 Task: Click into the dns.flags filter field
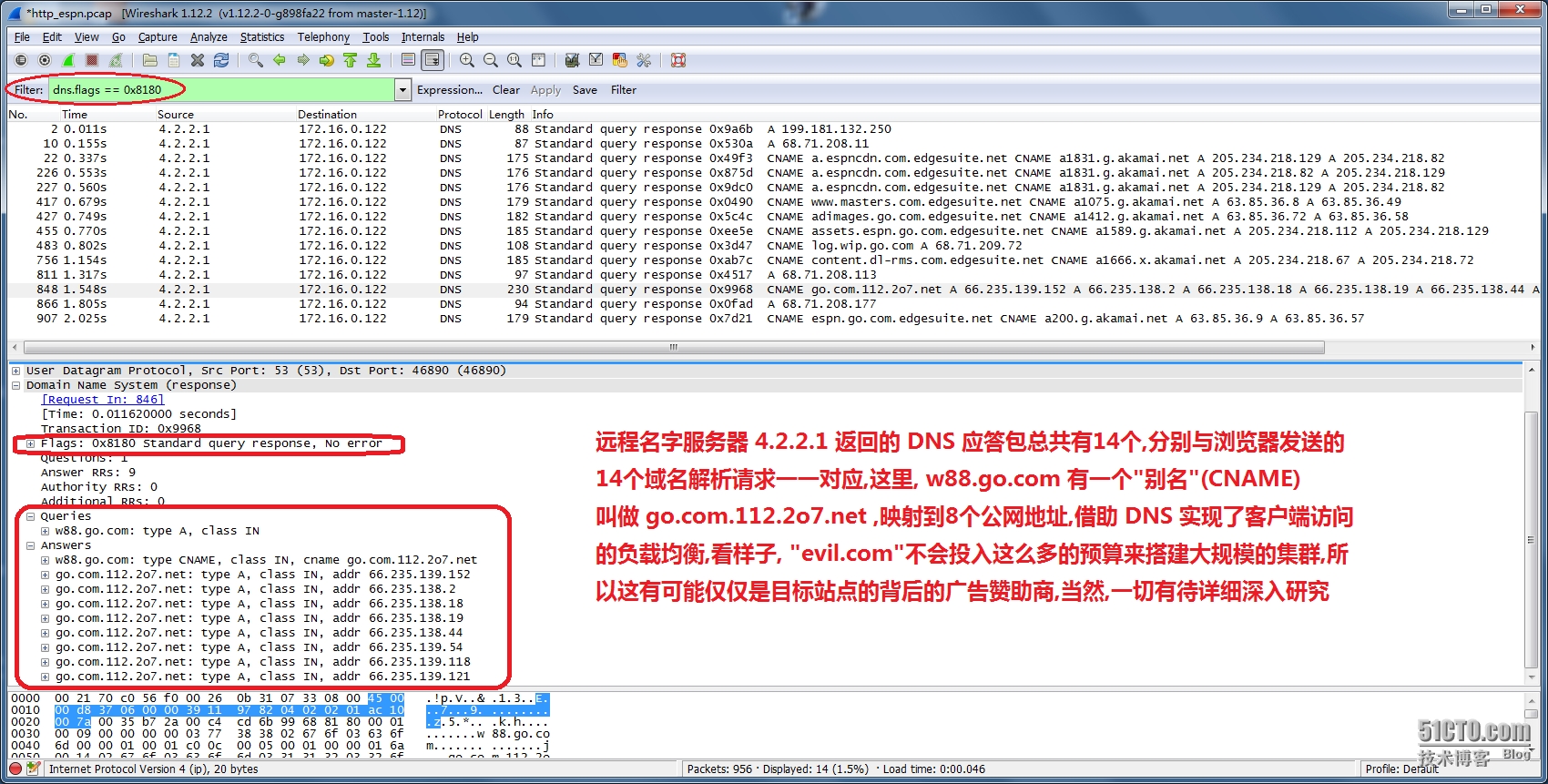(x=221, y=89)
